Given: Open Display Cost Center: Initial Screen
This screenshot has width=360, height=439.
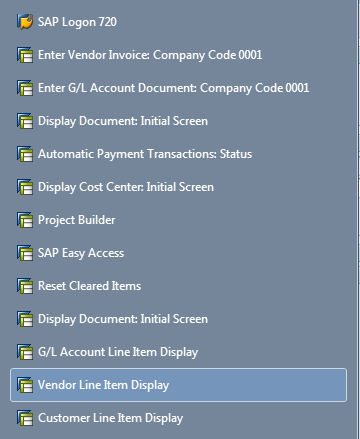Looking at the screenshot, I should click(x=178, y=187).
